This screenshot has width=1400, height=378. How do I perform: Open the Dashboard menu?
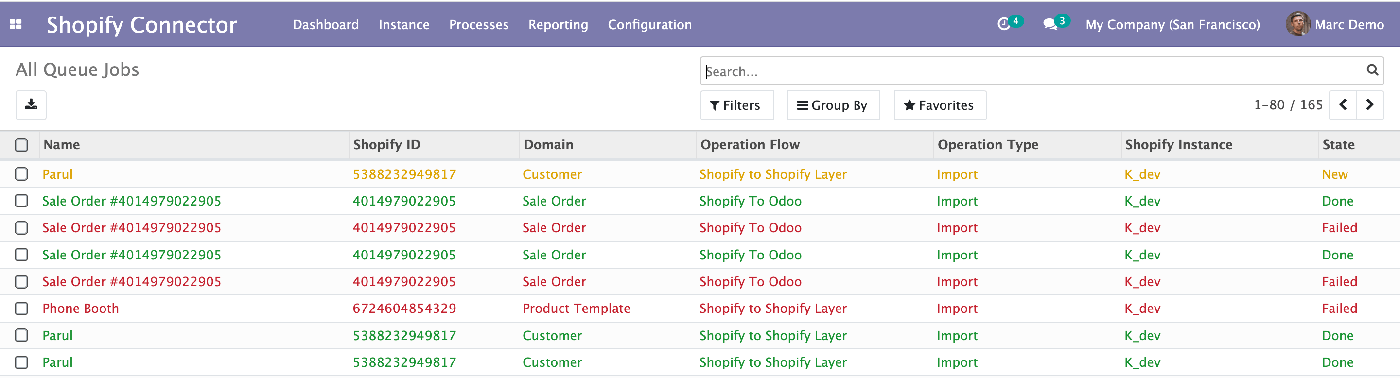pyautogui.click(x=326, y=25)
